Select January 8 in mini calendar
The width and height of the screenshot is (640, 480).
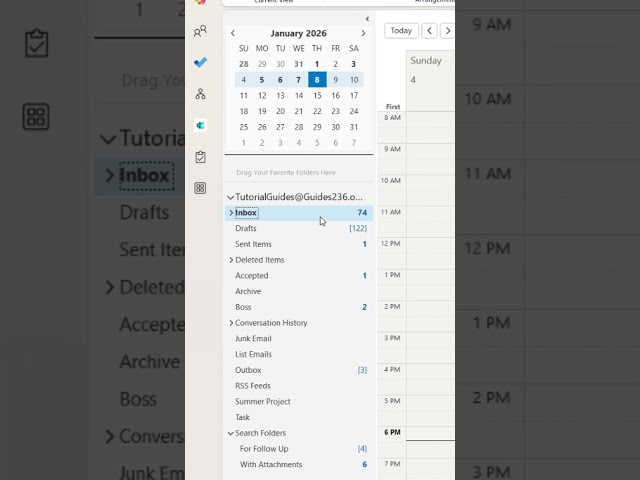(317, 80)
